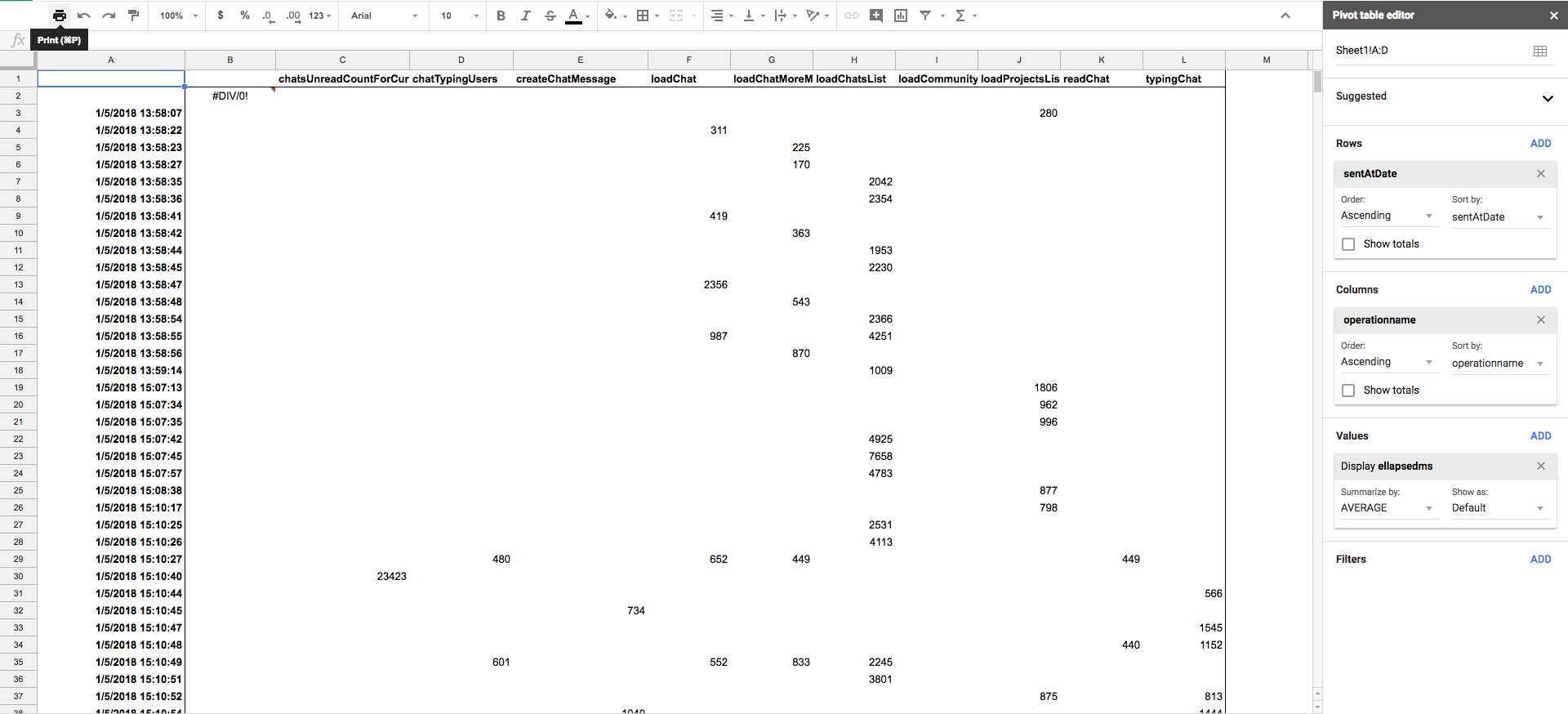Open text rotation options
This screenshot has width=1568, height=714.
[x=817, y=16]
